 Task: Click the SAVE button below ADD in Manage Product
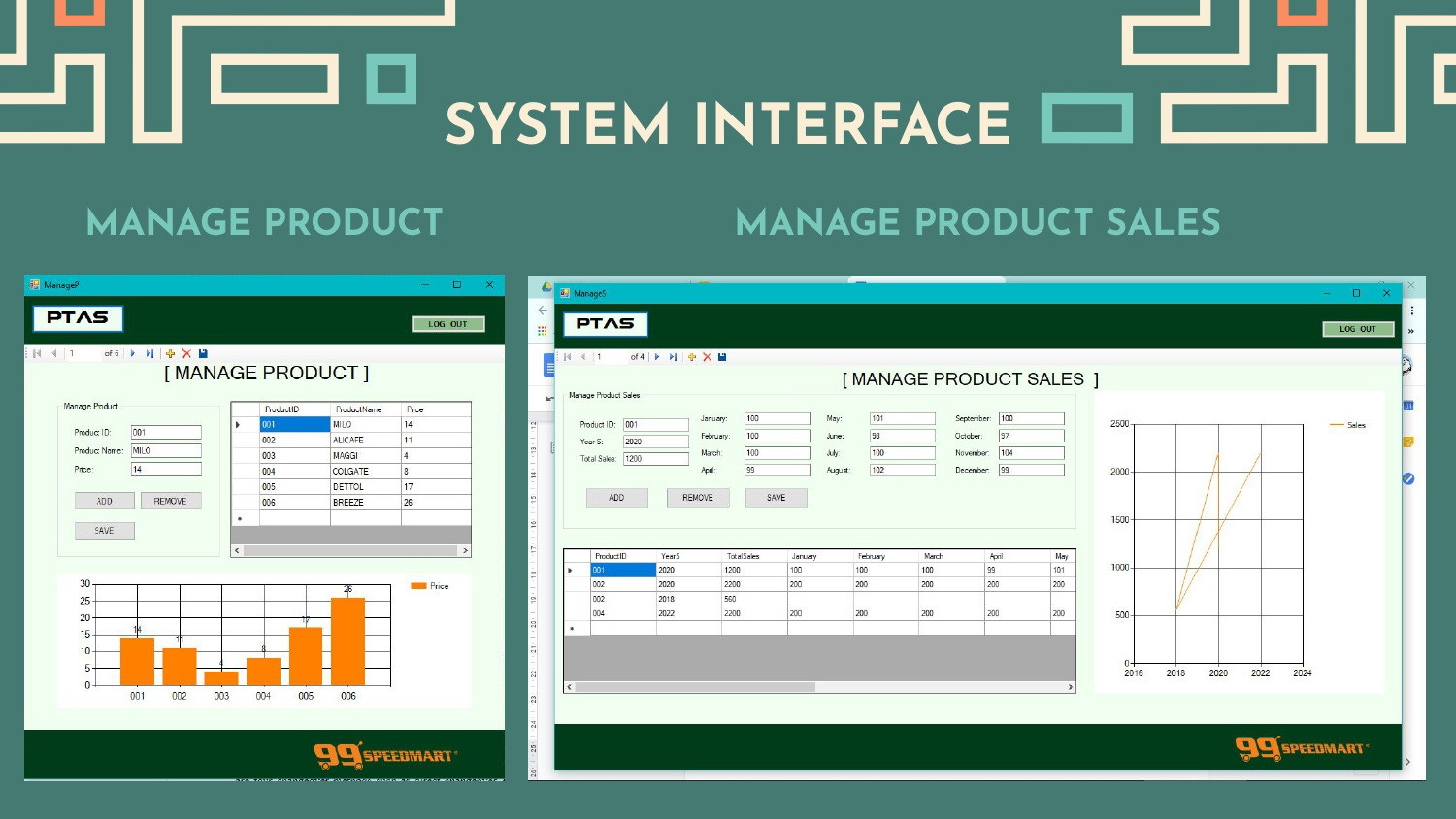(105, 531)
